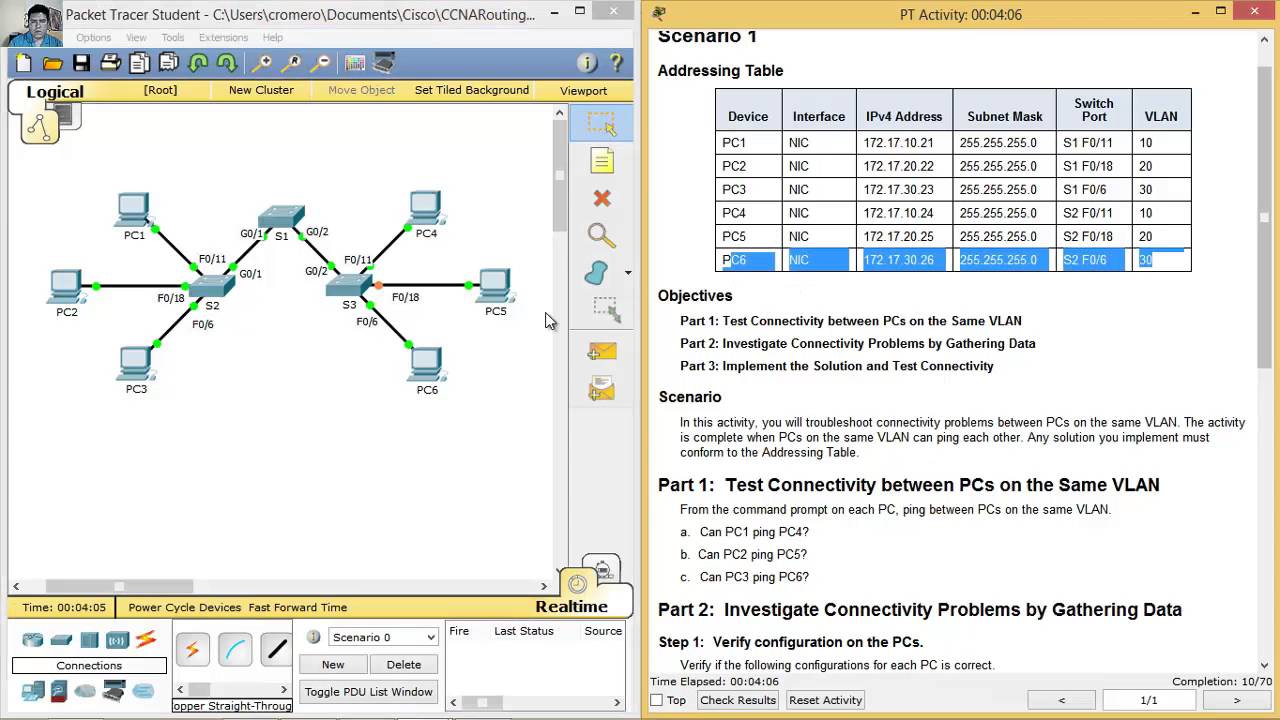Open the Help menu
Viewport: 1280px width, 720px height.
(x=273, y=38)
